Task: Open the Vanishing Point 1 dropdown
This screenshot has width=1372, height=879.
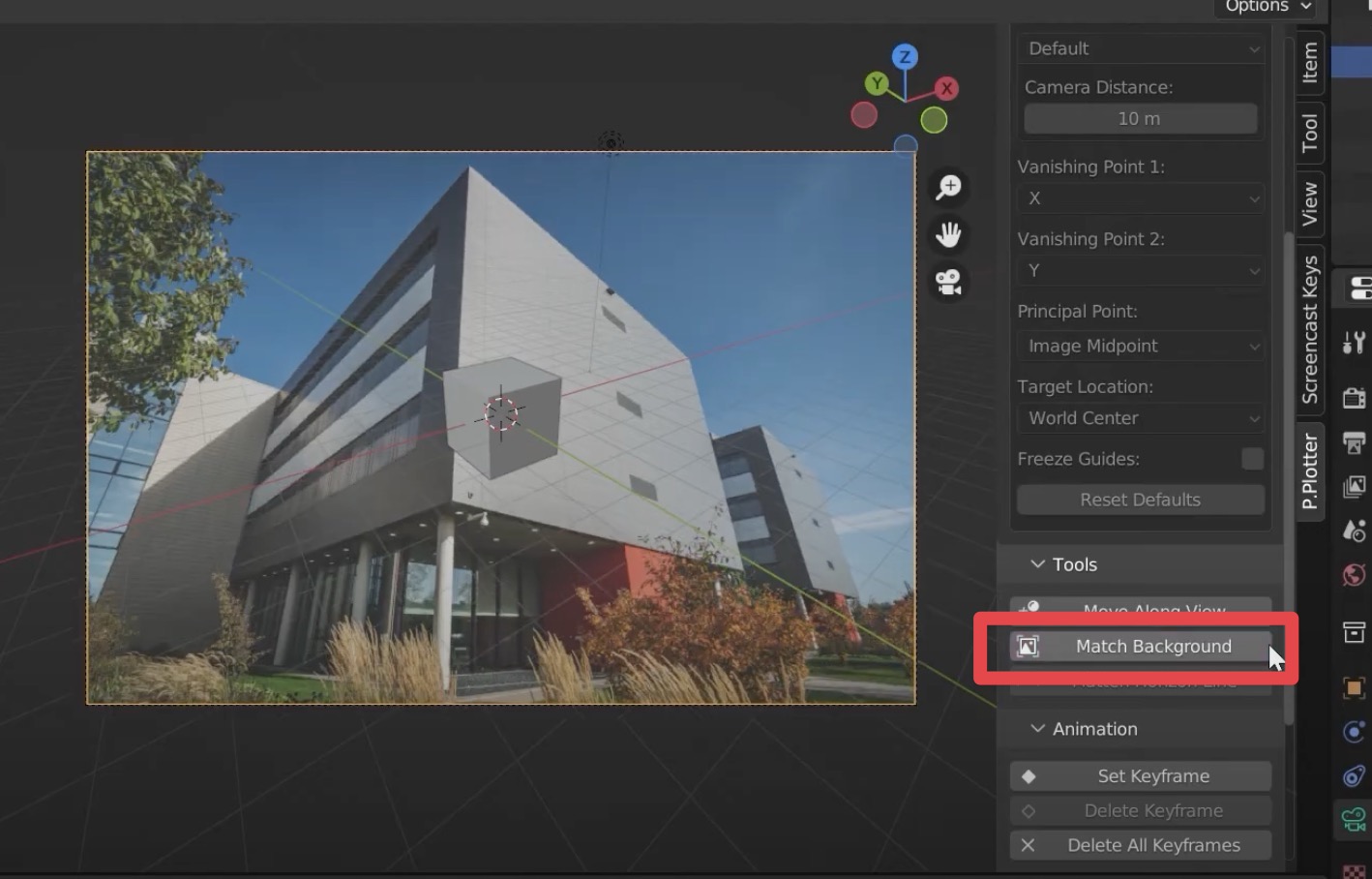Action: click(x=1141, y=198)
